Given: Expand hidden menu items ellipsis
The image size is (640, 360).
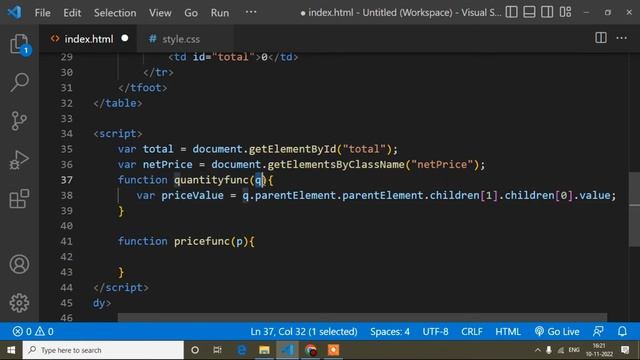Looking at the screenshot, I should click(x=251, y=12).
